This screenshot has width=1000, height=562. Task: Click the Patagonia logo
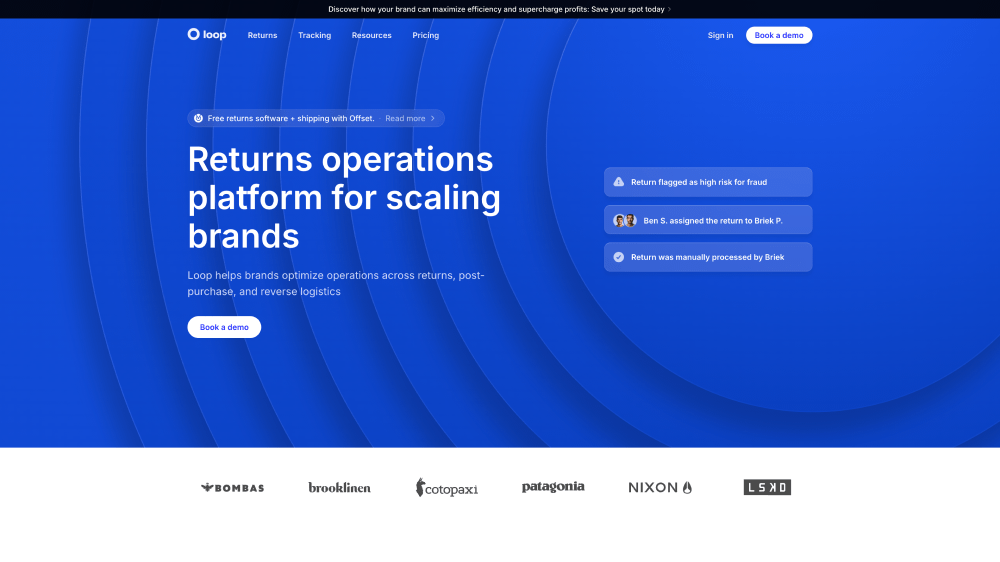[553, 487]
